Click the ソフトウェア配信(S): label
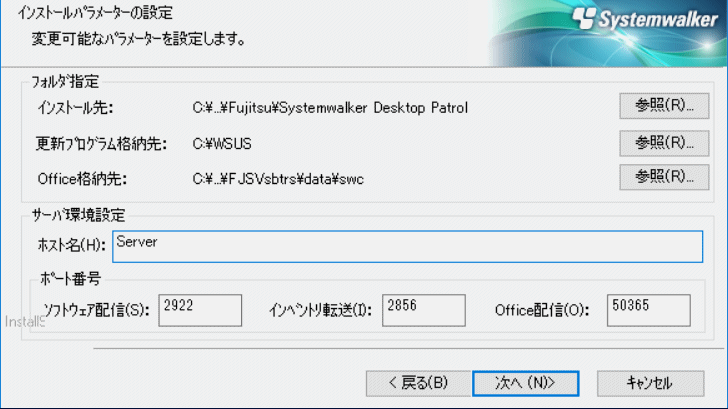 (x=96, y=310)
